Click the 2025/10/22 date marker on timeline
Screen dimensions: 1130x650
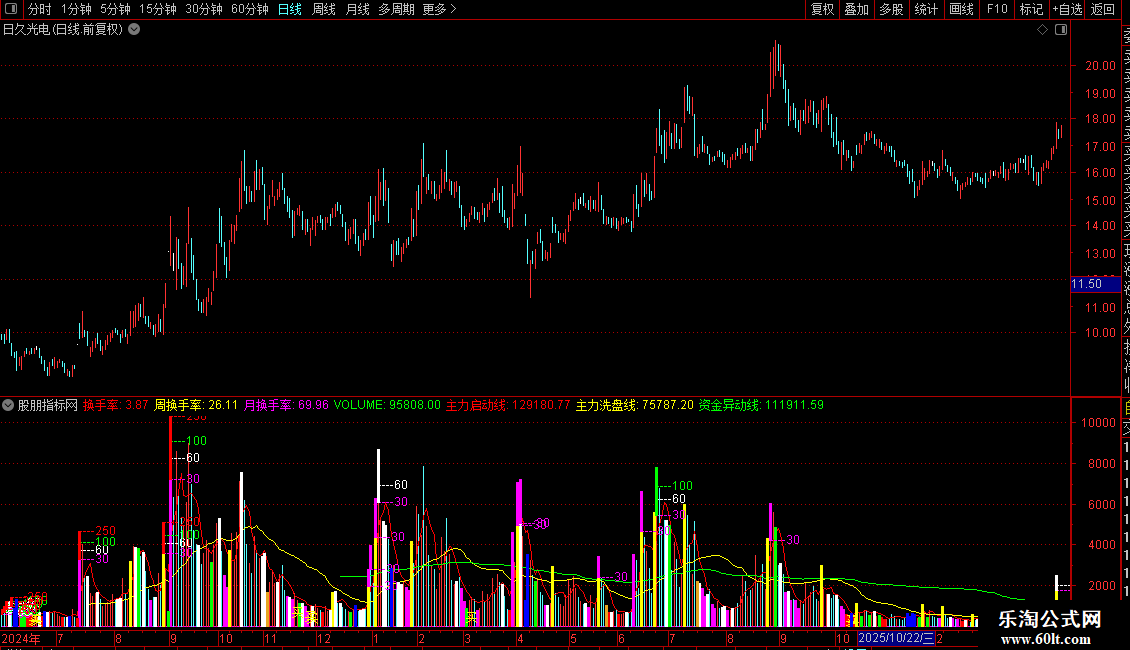coord(896,638)
